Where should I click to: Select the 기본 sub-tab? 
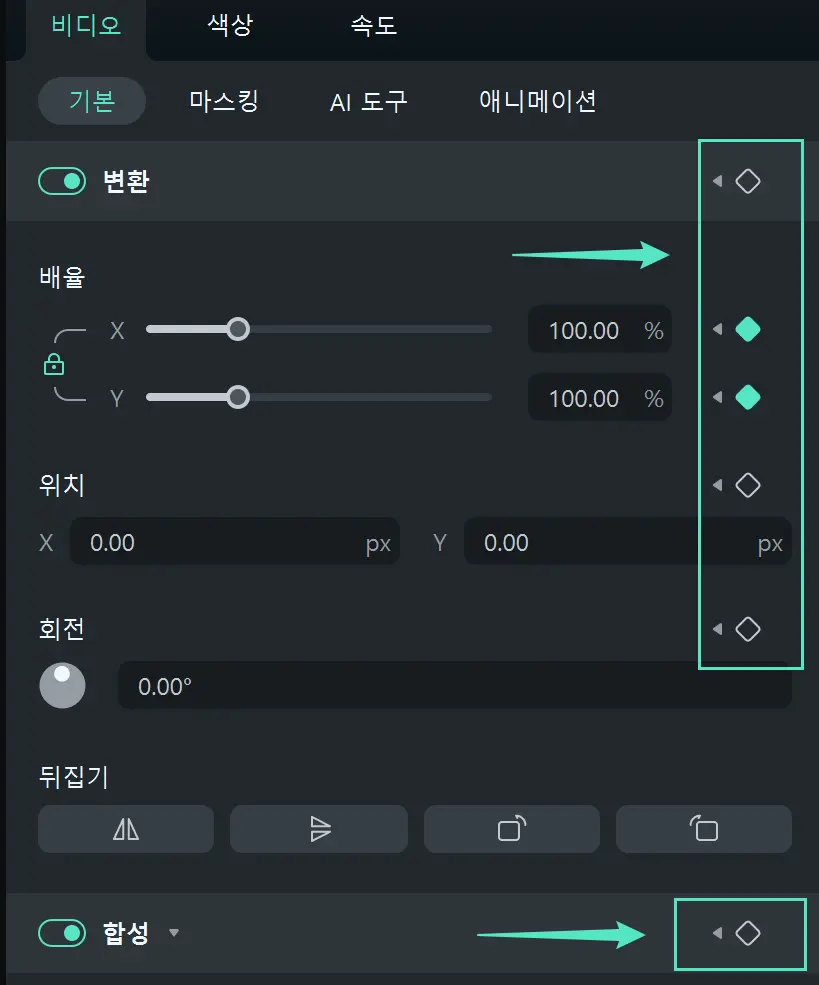[92, 101]
